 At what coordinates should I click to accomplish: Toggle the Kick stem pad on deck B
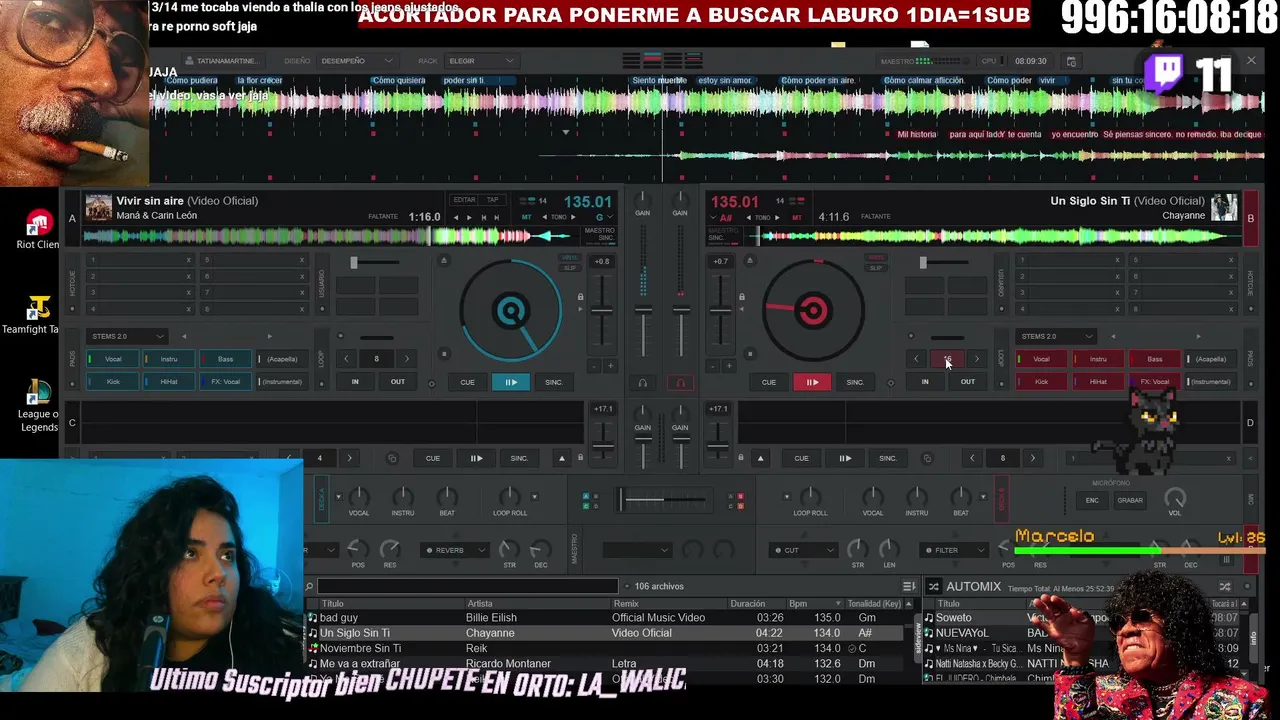coord(1042,382)
